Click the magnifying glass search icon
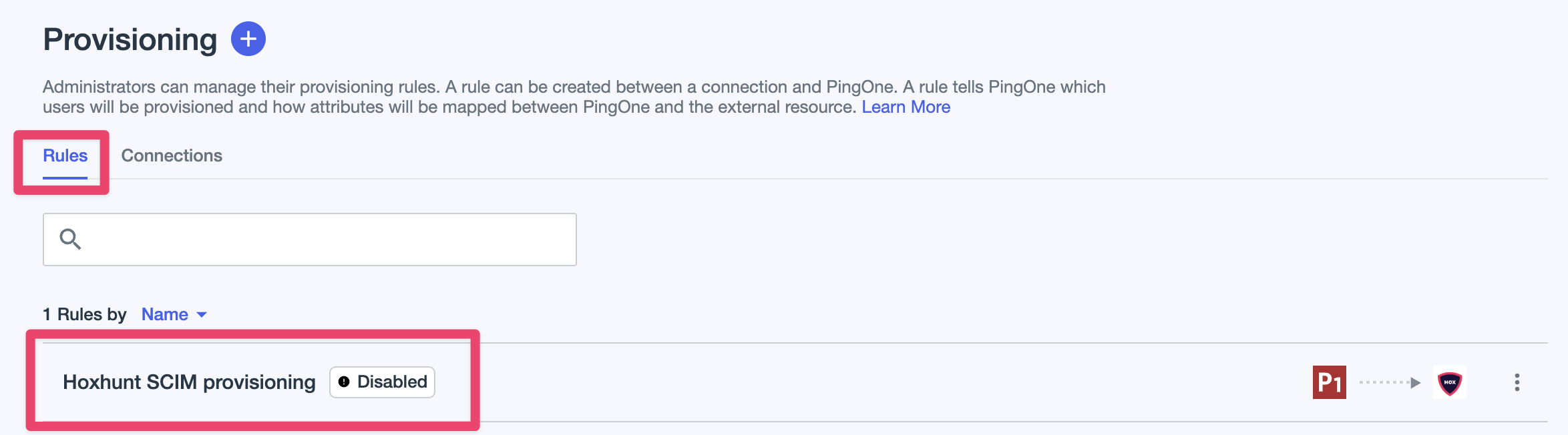Viewport: 1568px width, 435px height. 70,239
